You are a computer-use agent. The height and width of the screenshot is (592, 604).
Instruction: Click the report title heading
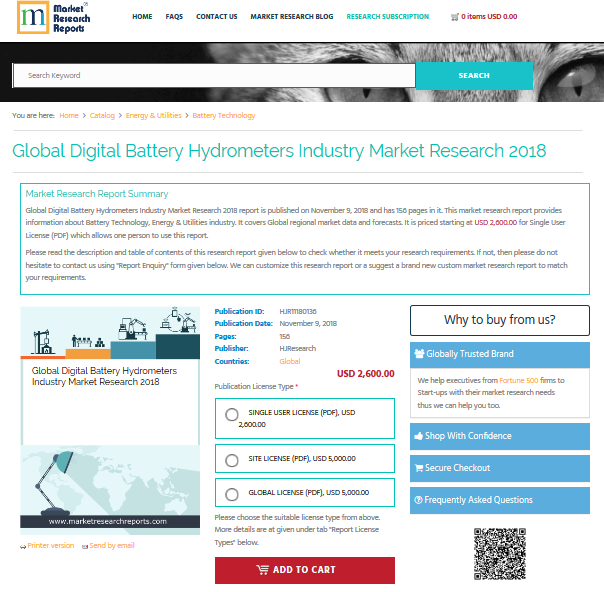click(279, 151)
